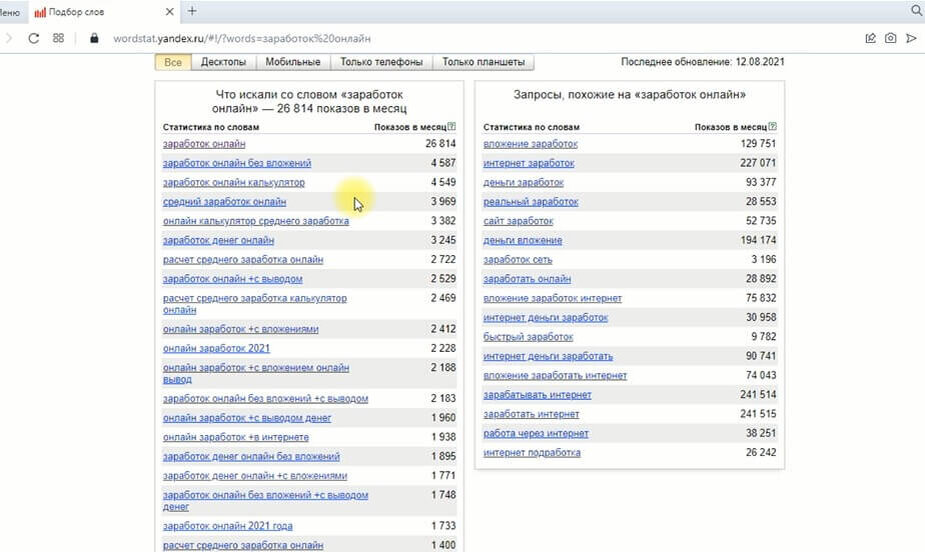Open the деньги заработок link
Viewport: 925px width, 552px height.
[x=523, y=183]
